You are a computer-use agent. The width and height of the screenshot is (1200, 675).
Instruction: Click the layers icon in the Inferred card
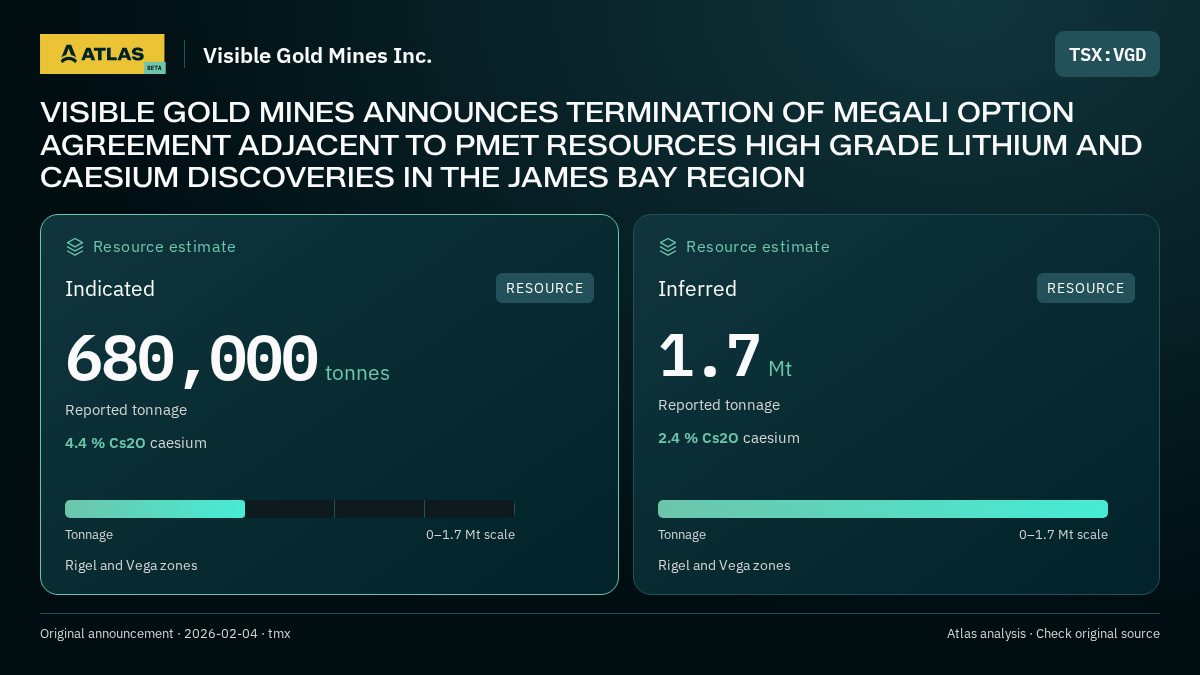click(x=668, y=247)
